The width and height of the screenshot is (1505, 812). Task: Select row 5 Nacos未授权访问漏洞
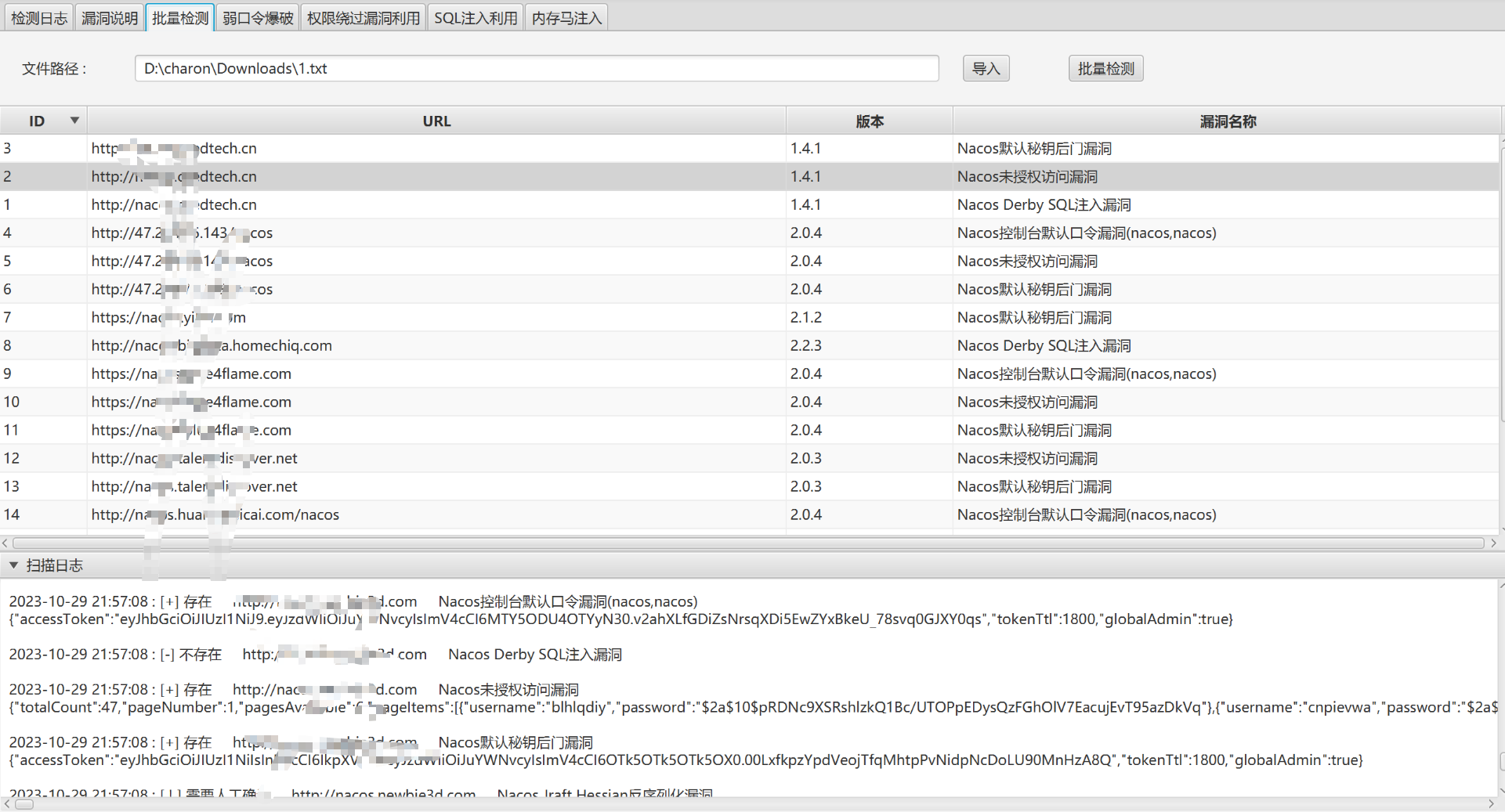coord(750,261)
